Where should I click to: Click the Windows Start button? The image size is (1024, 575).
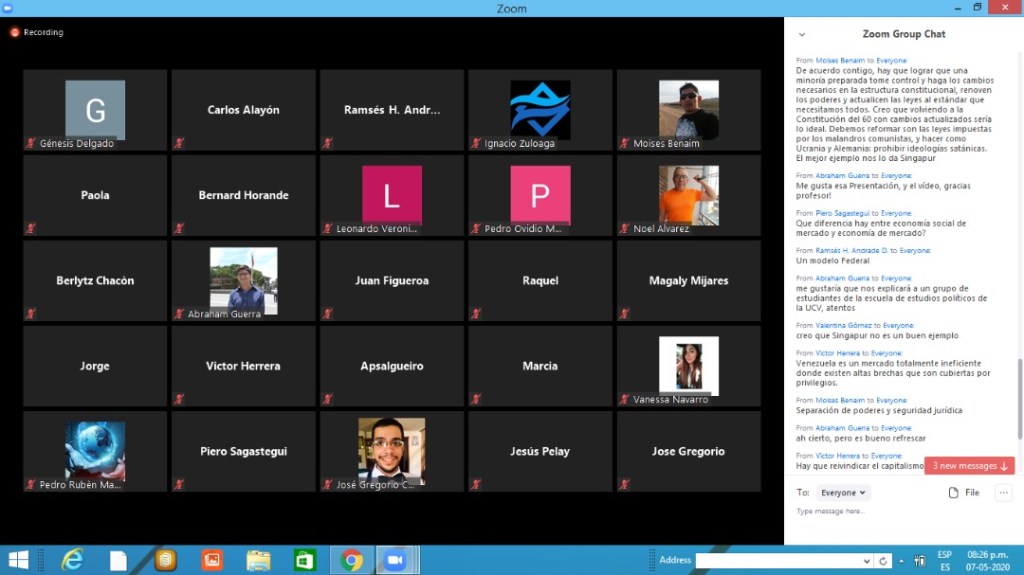(x=18, y=560)
